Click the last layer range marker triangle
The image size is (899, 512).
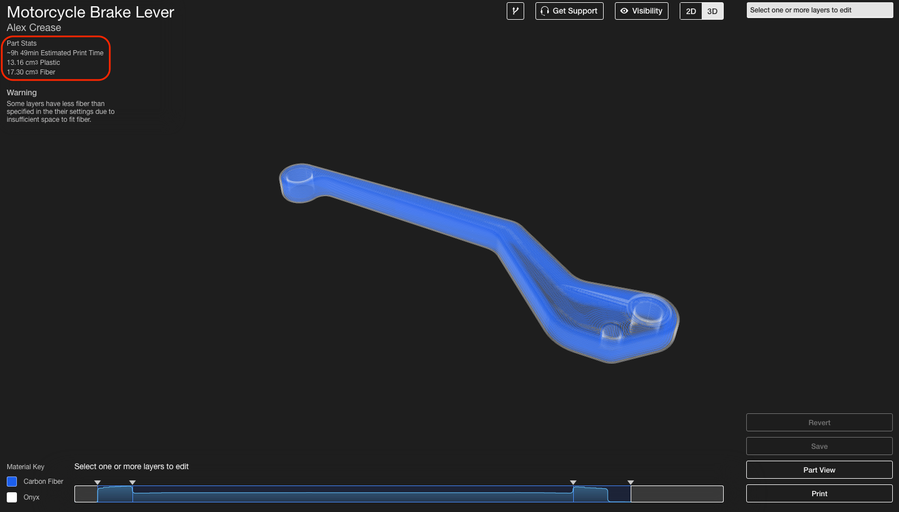click(x=631, y=483)
